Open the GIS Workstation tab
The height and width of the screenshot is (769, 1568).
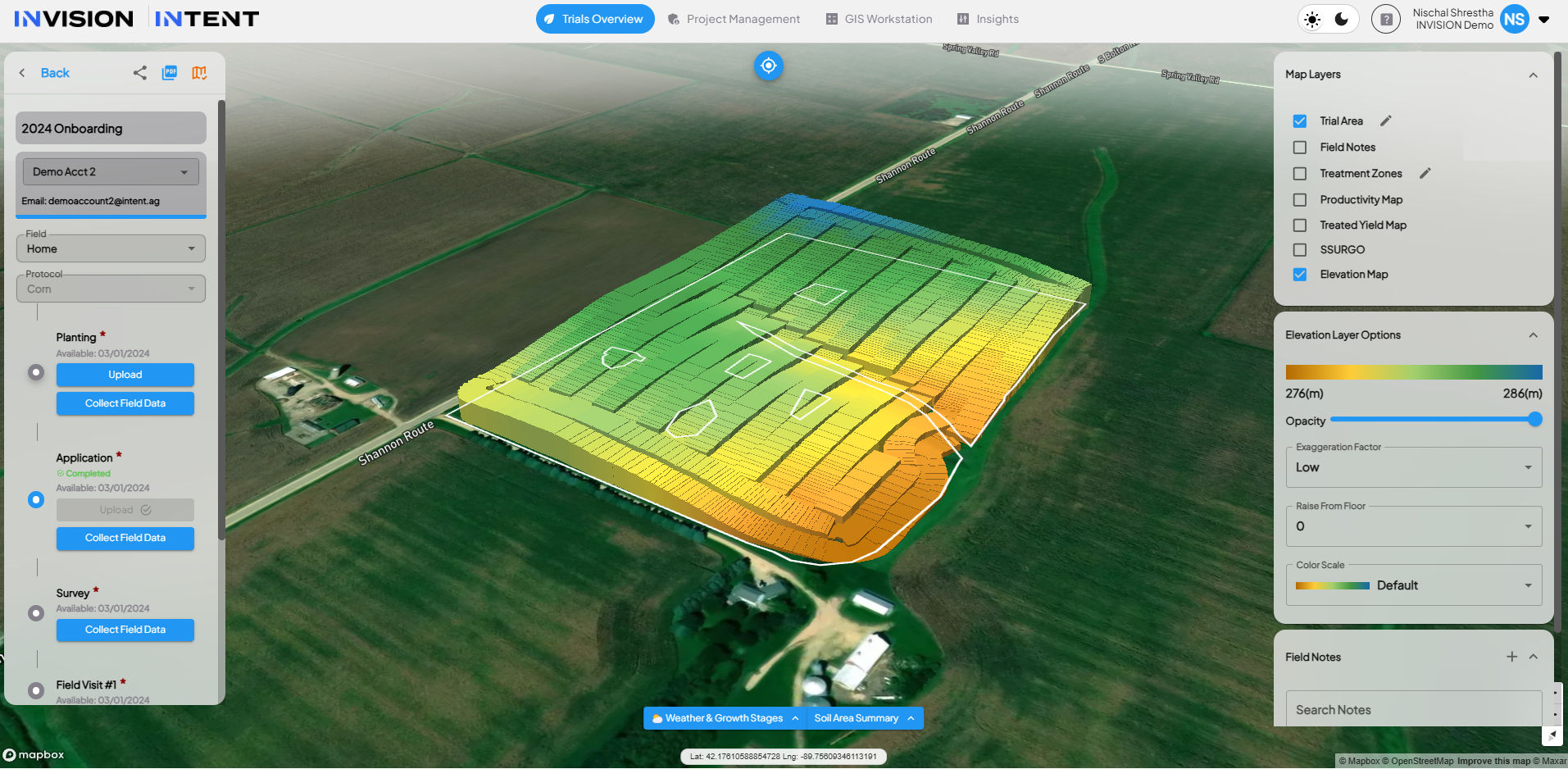point(879,20)
